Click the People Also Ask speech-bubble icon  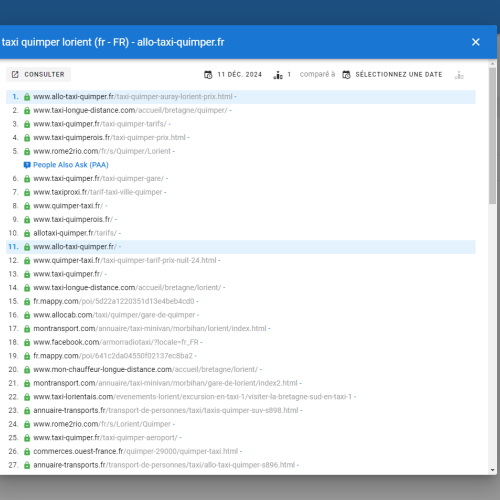27,165
